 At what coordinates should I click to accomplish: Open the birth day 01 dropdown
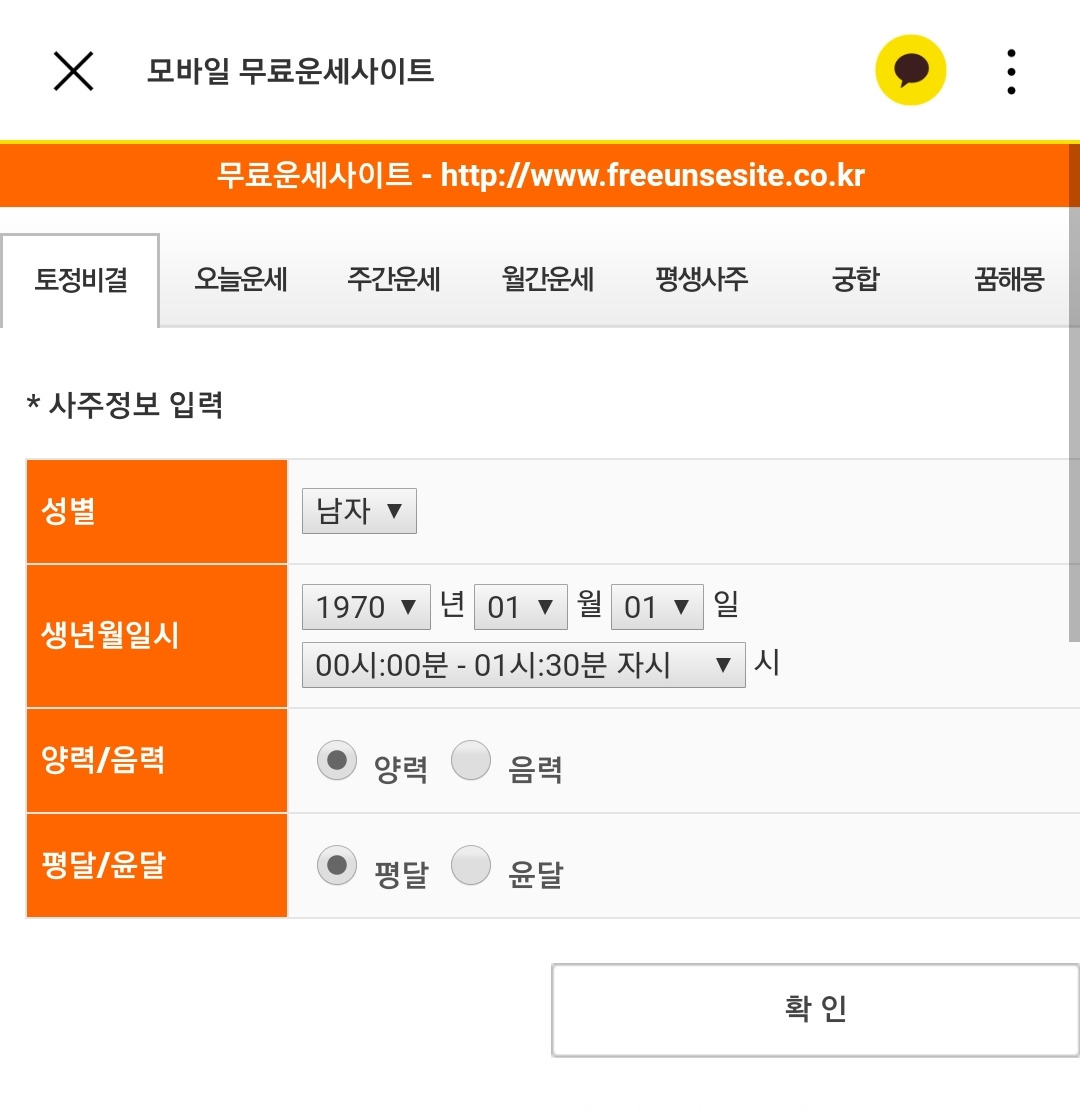pyautogui.click(x=657, y=607)
